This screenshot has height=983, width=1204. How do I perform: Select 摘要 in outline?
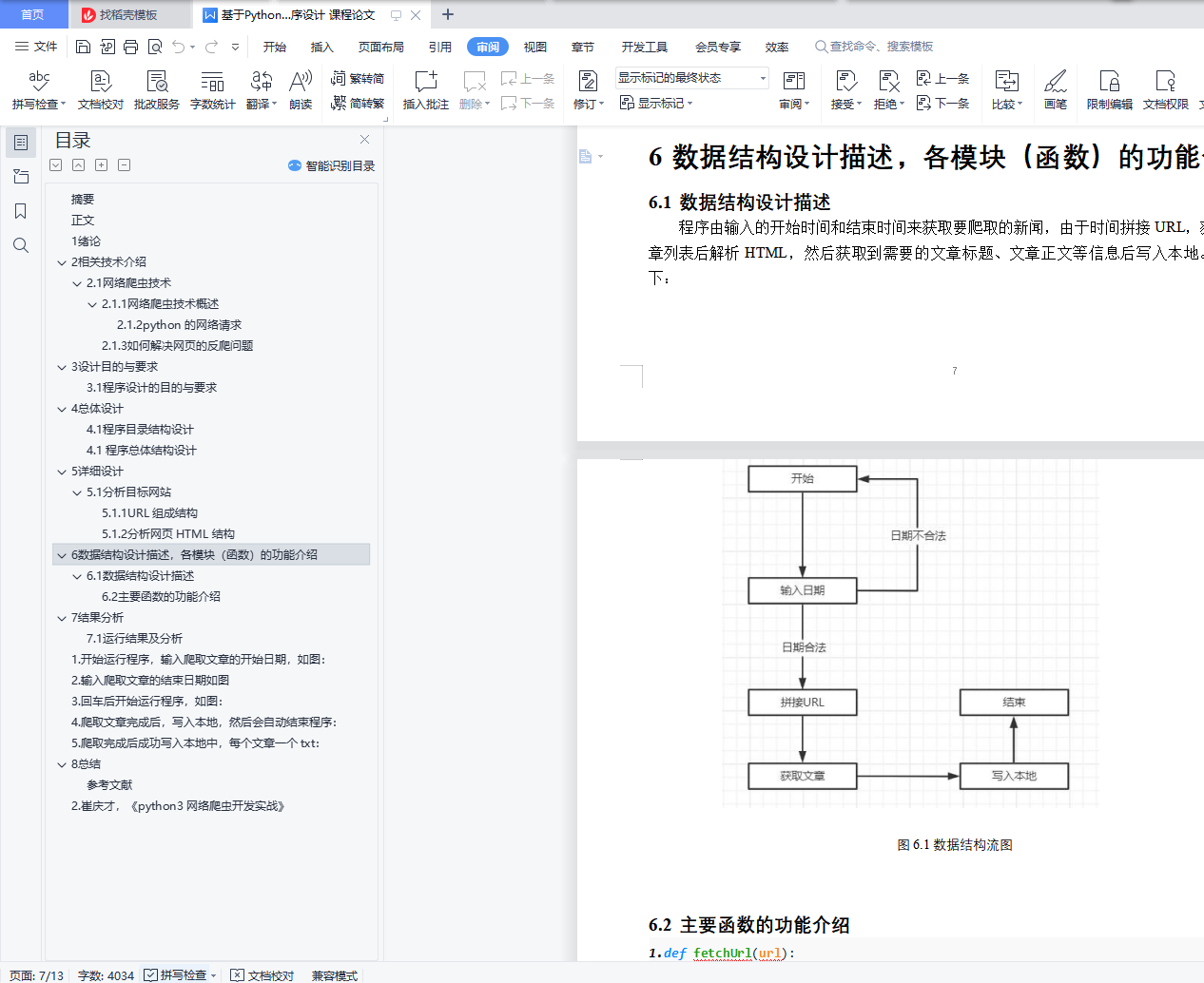pos(83,200)
